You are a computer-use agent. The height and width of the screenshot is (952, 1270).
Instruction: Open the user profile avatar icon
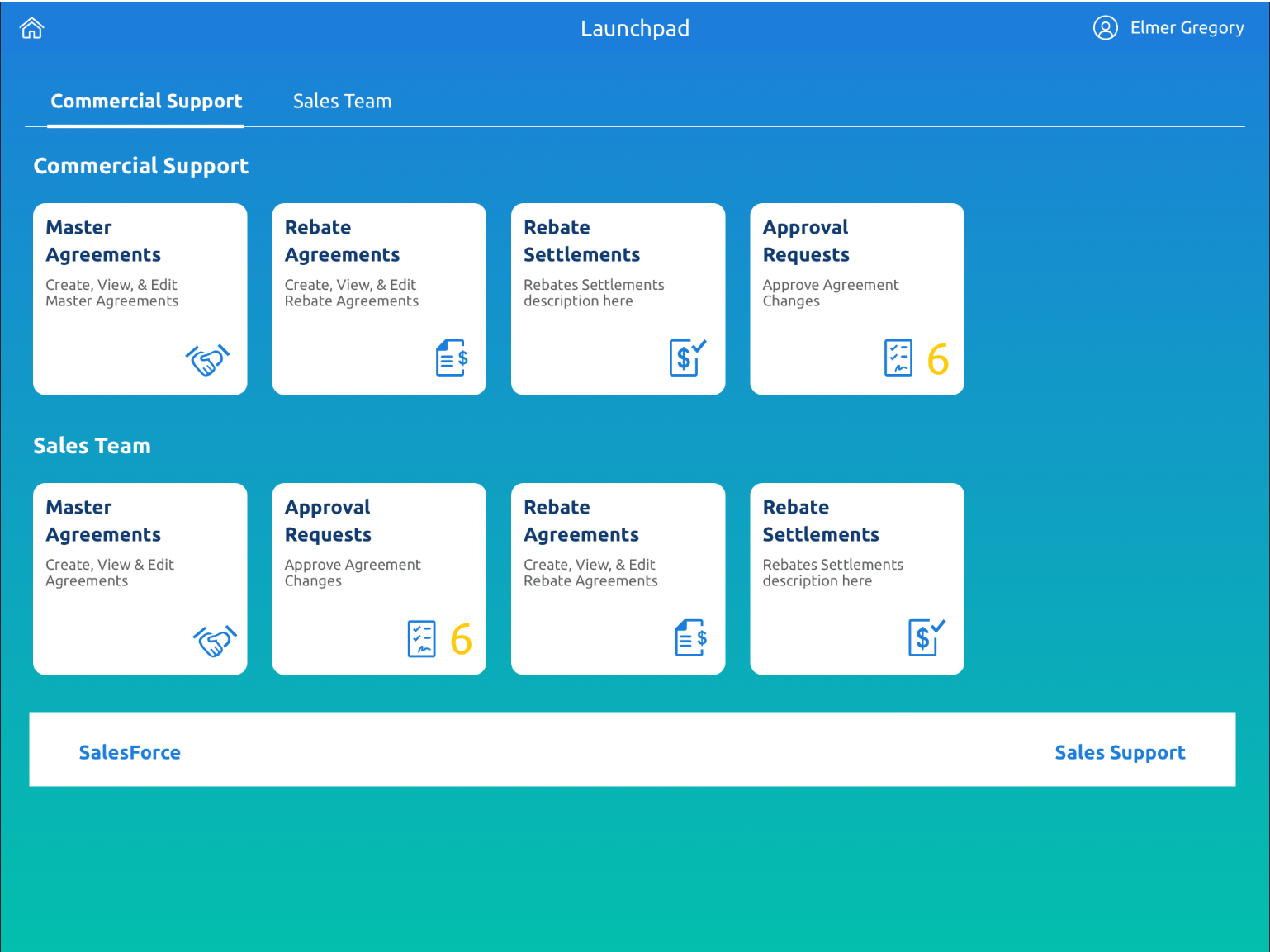tap(1105, 28)
